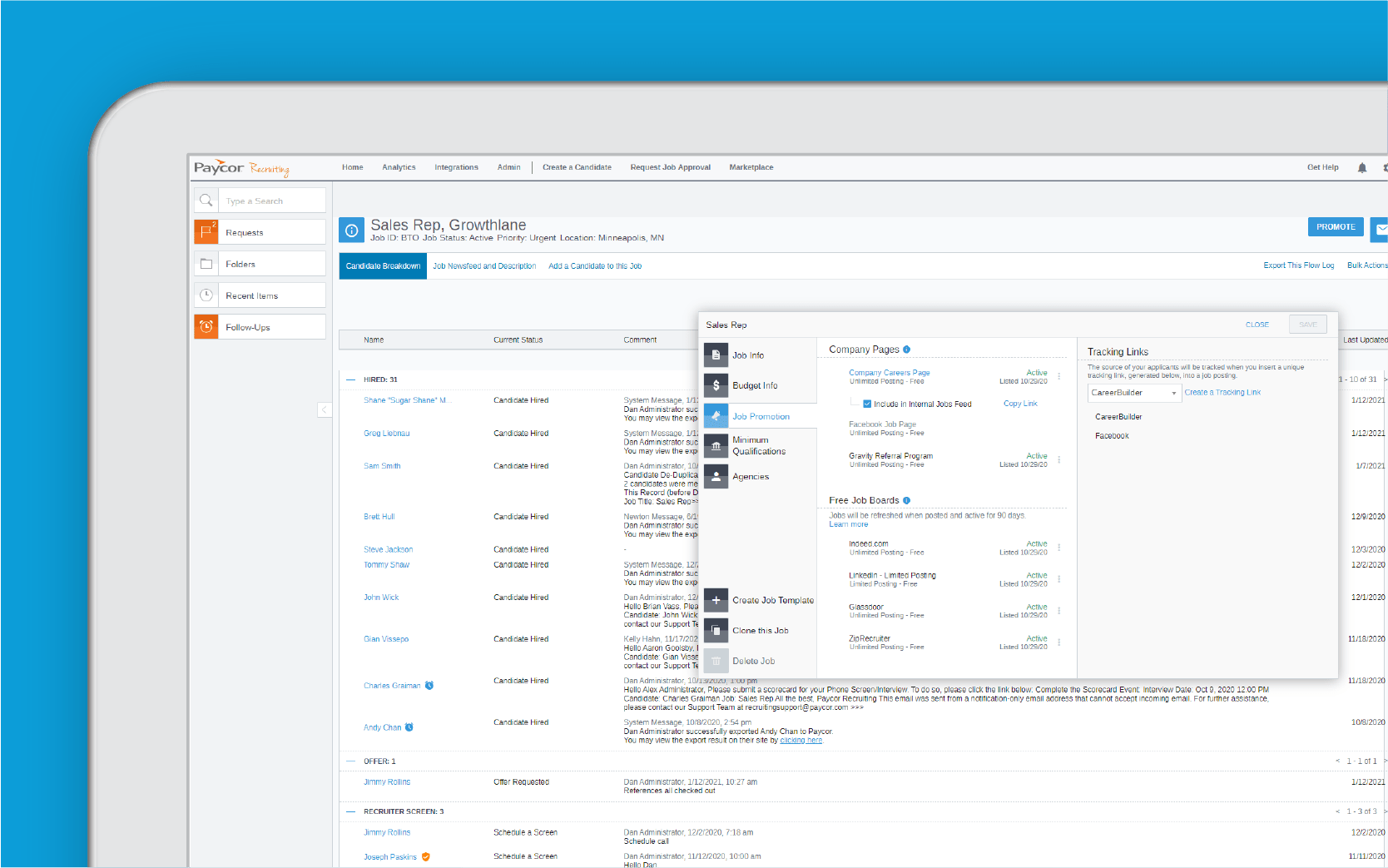Click the Delete Job trash icon

point(716,661)
